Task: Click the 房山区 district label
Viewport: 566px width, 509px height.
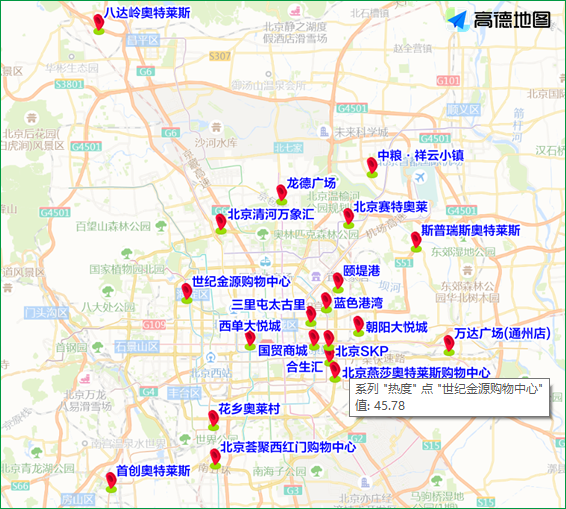Action: [x=78, y=500]
